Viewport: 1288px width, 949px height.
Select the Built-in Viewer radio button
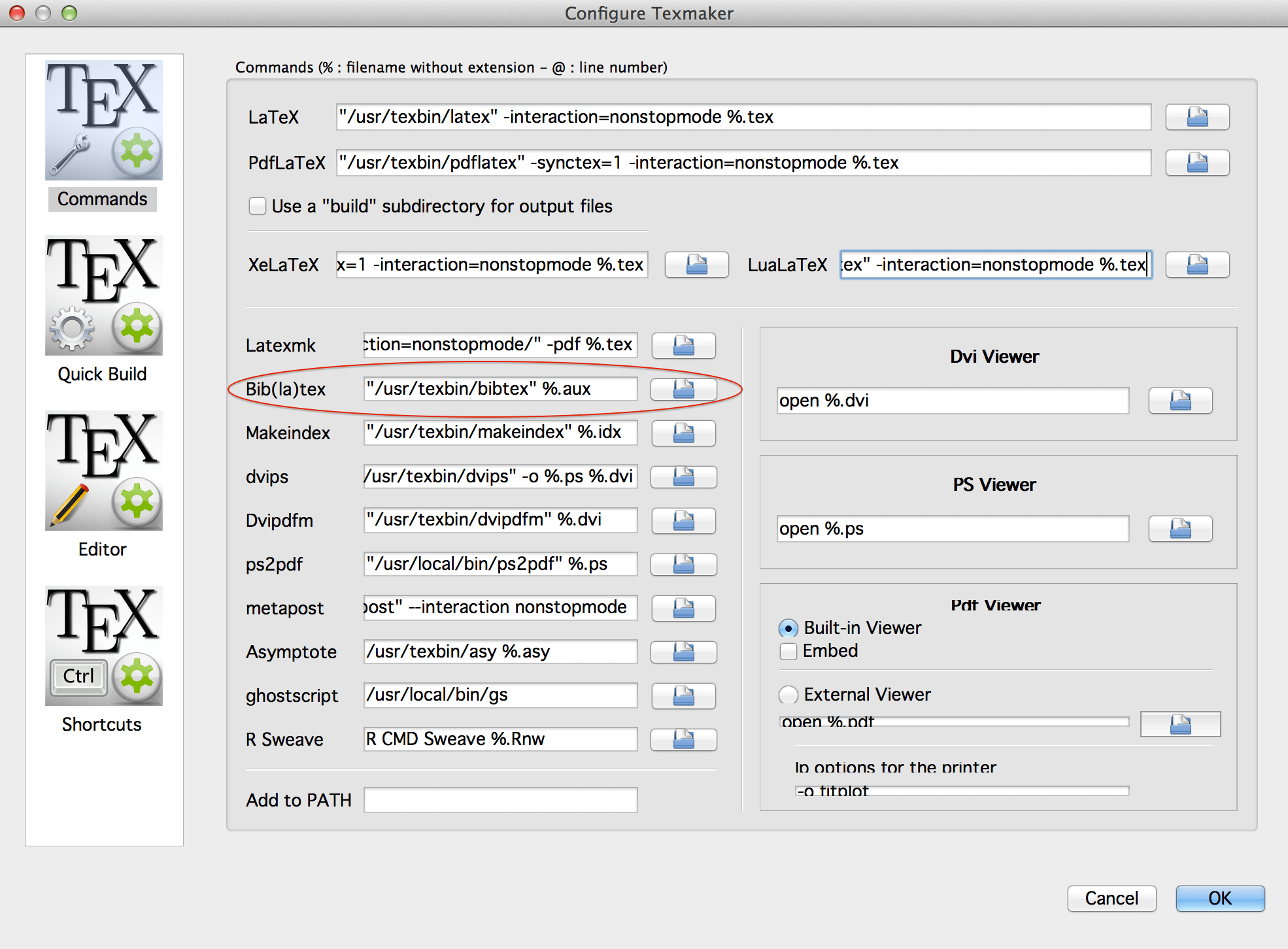pos(788,629)
